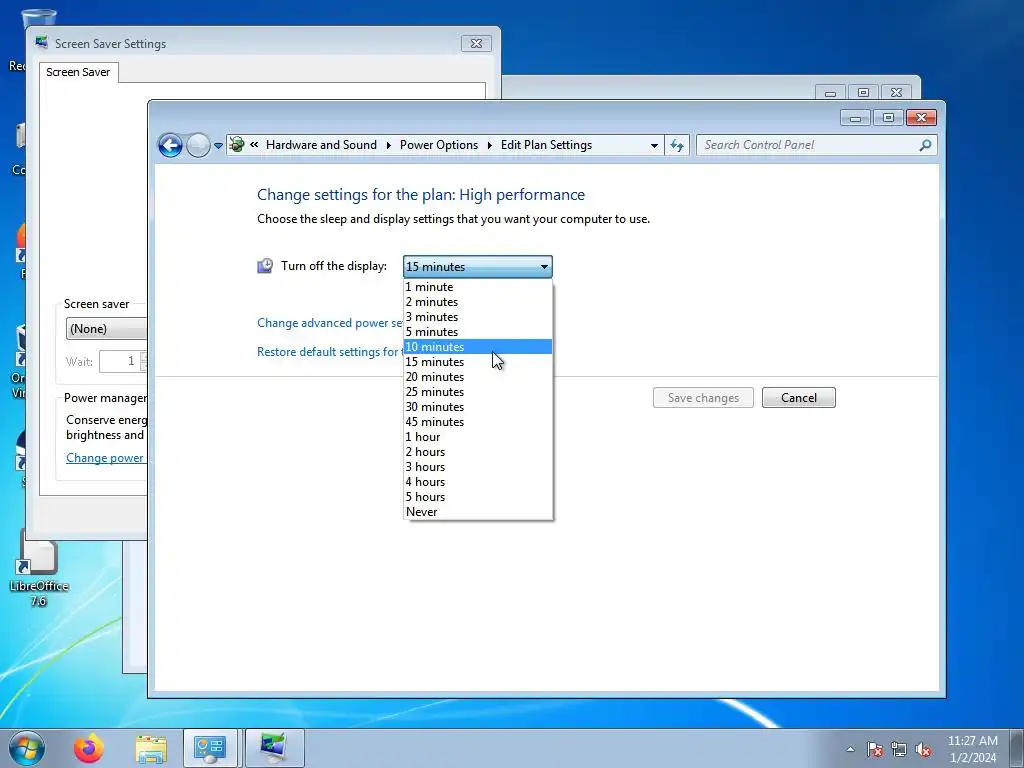Click the LibreOffice 7.6 desktop shortcut

pyautogui.click(x=39, y=568)
